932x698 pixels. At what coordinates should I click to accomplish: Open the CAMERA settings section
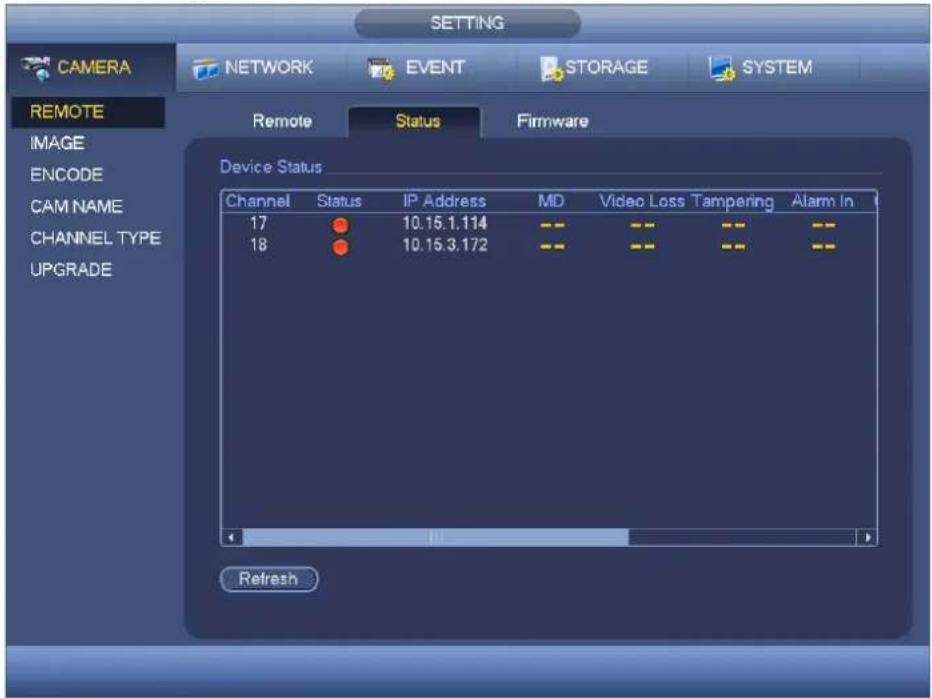[93, 67]
